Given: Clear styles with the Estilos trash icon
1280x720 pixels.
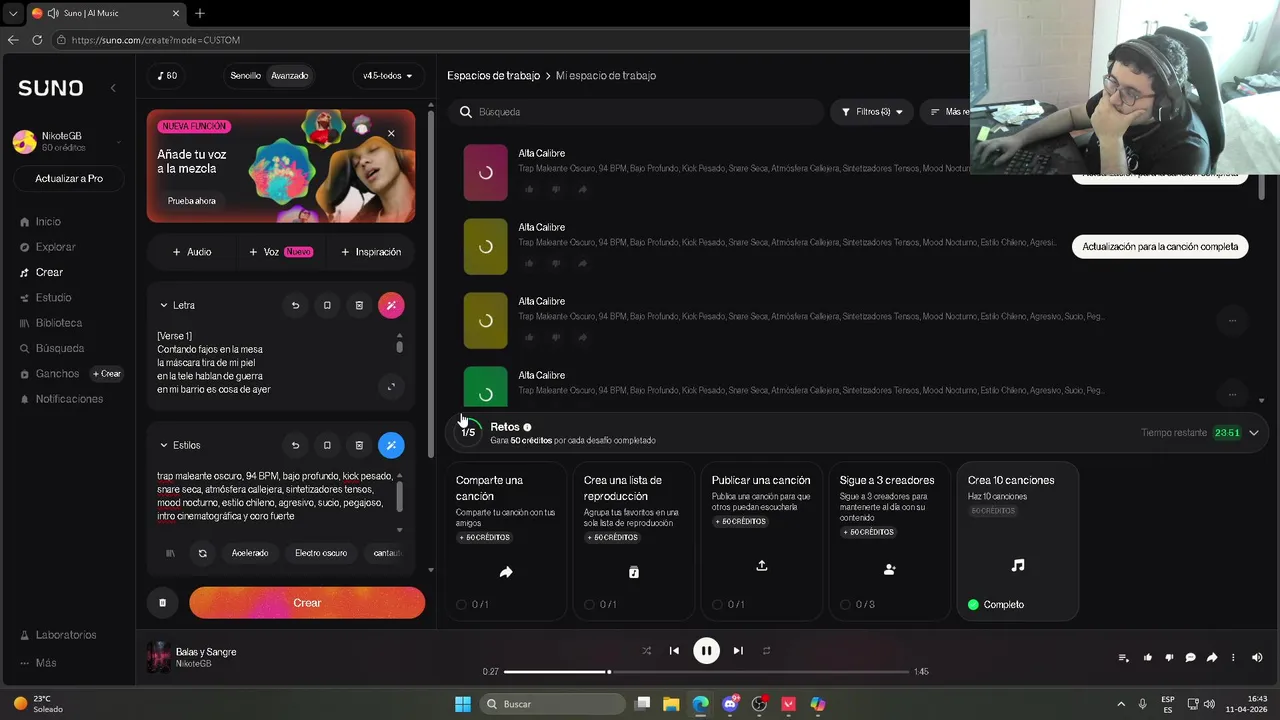Looking at the screenshot, I should pos(359,445).
